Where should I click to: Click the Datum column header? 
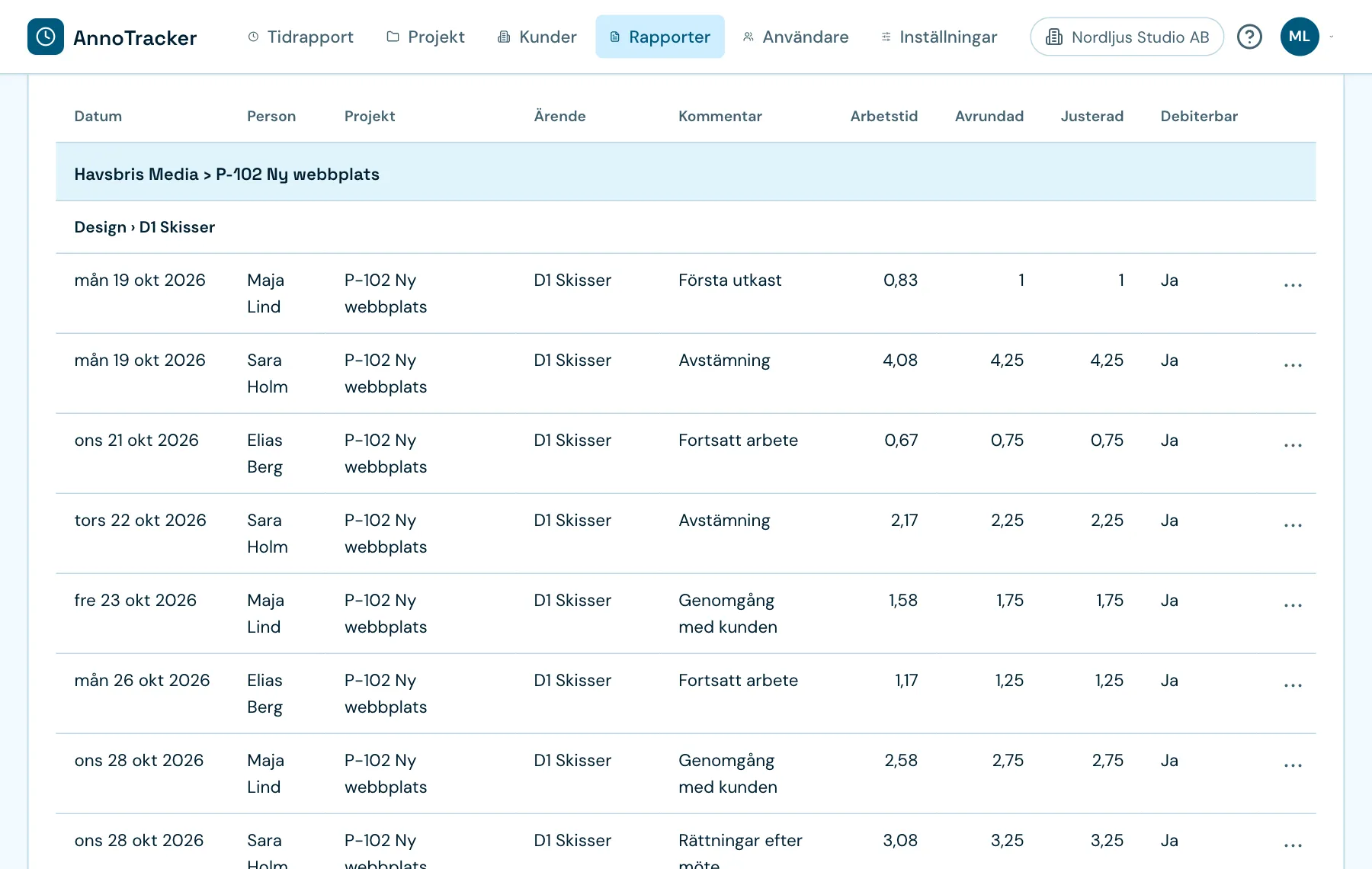[98, 116]
